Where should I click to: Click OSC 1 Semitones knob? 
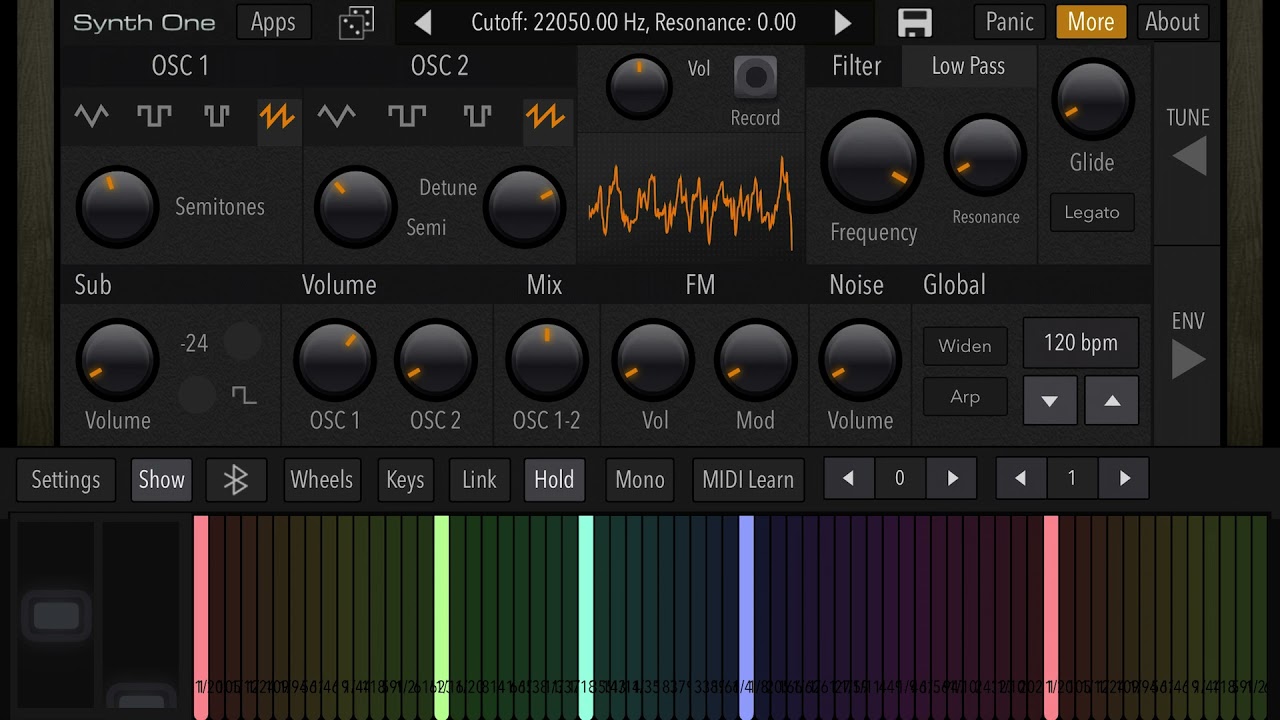117,207
